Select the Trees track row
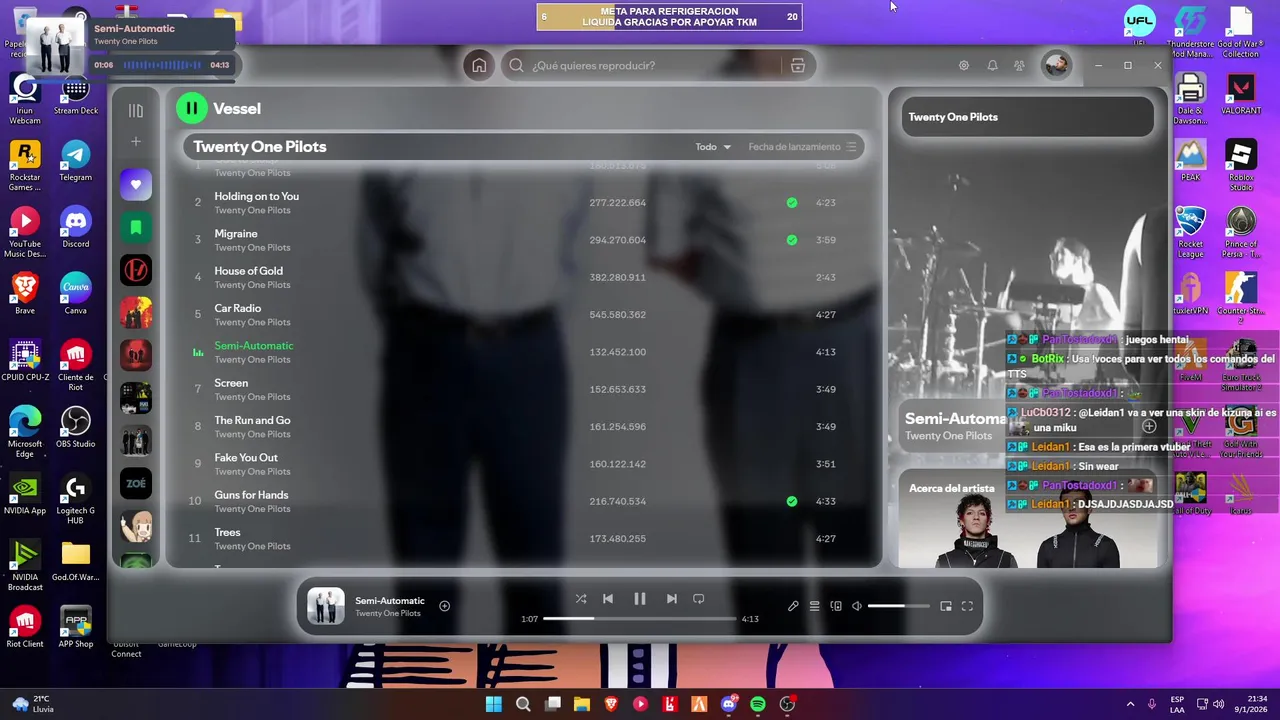1280x720 pixels. 522,538
